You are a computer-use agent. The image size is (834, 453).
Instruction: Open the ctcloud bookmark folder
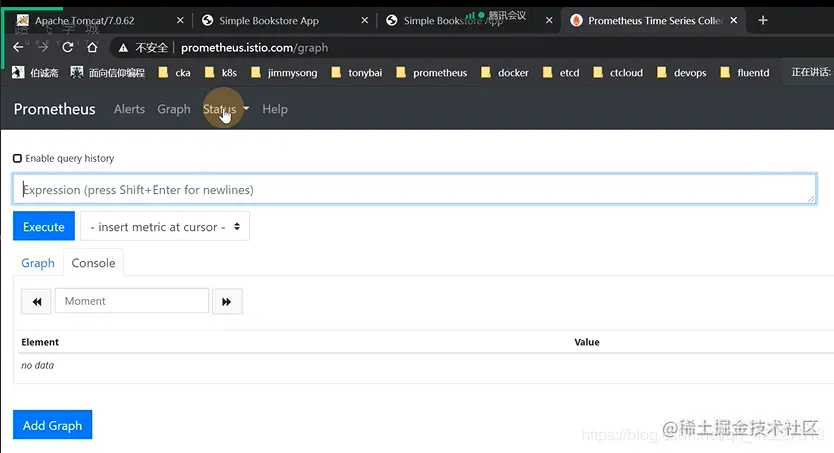pyautogui.click(x=618, y=72)
